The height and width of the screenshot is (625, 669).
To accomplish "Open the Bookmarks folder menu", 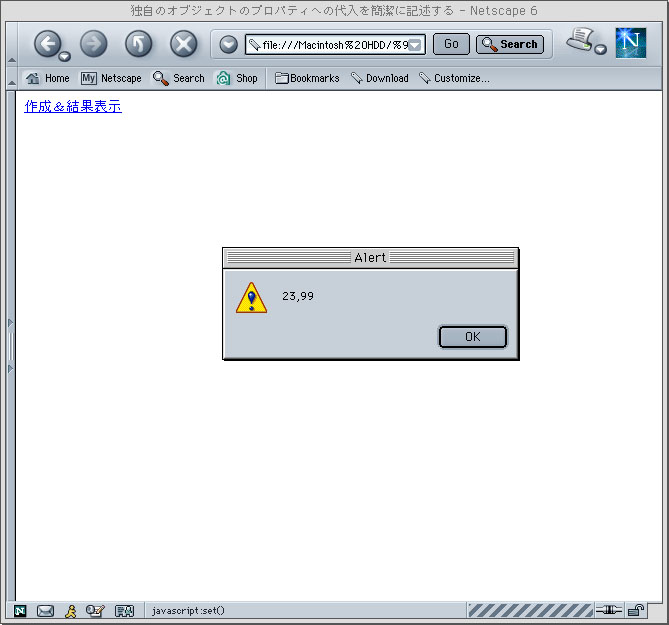I will click(x=307, y=78).
